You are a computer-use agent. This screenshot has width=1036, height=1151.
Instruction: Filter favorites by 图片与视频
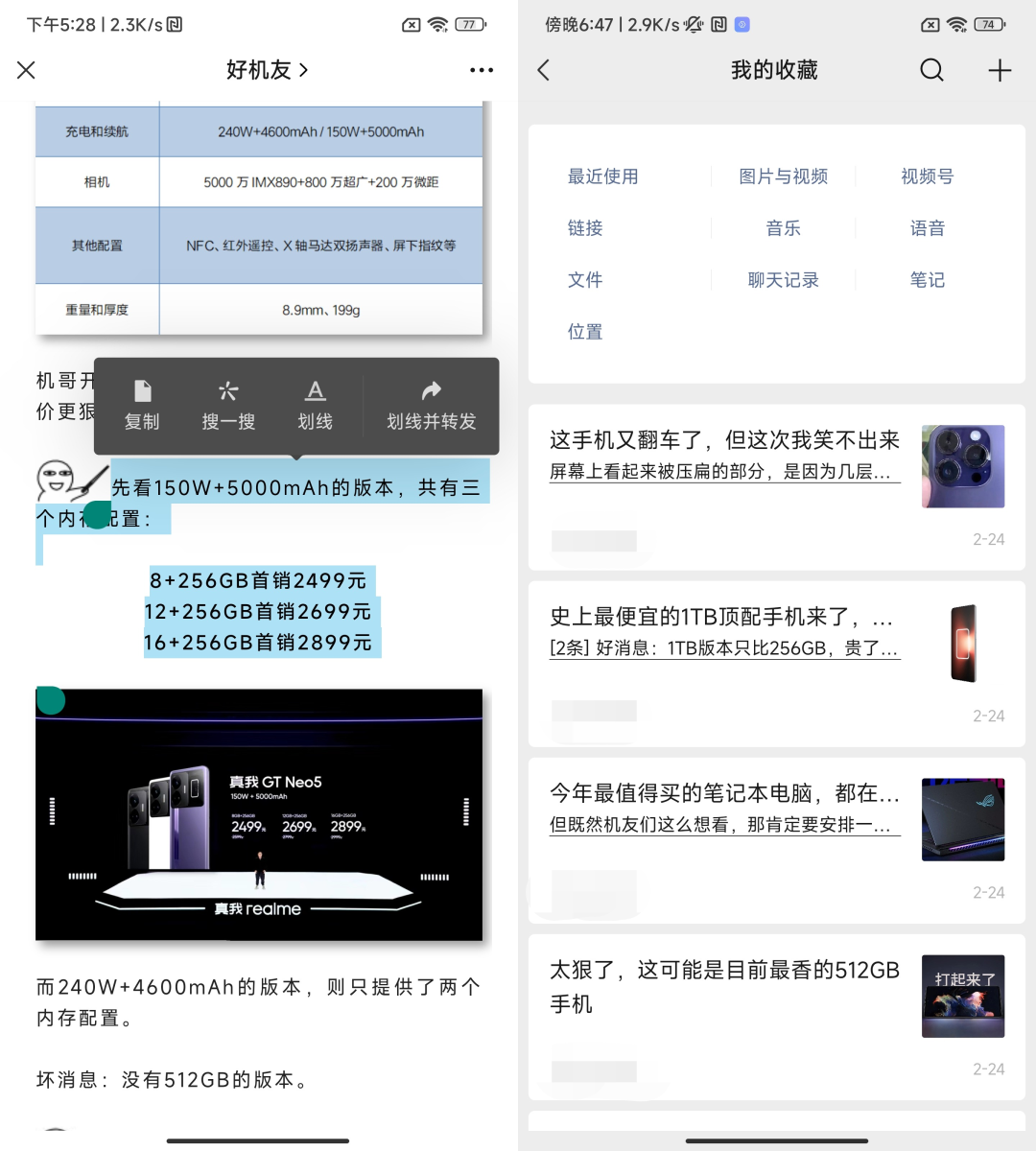[x=784, y=176]
